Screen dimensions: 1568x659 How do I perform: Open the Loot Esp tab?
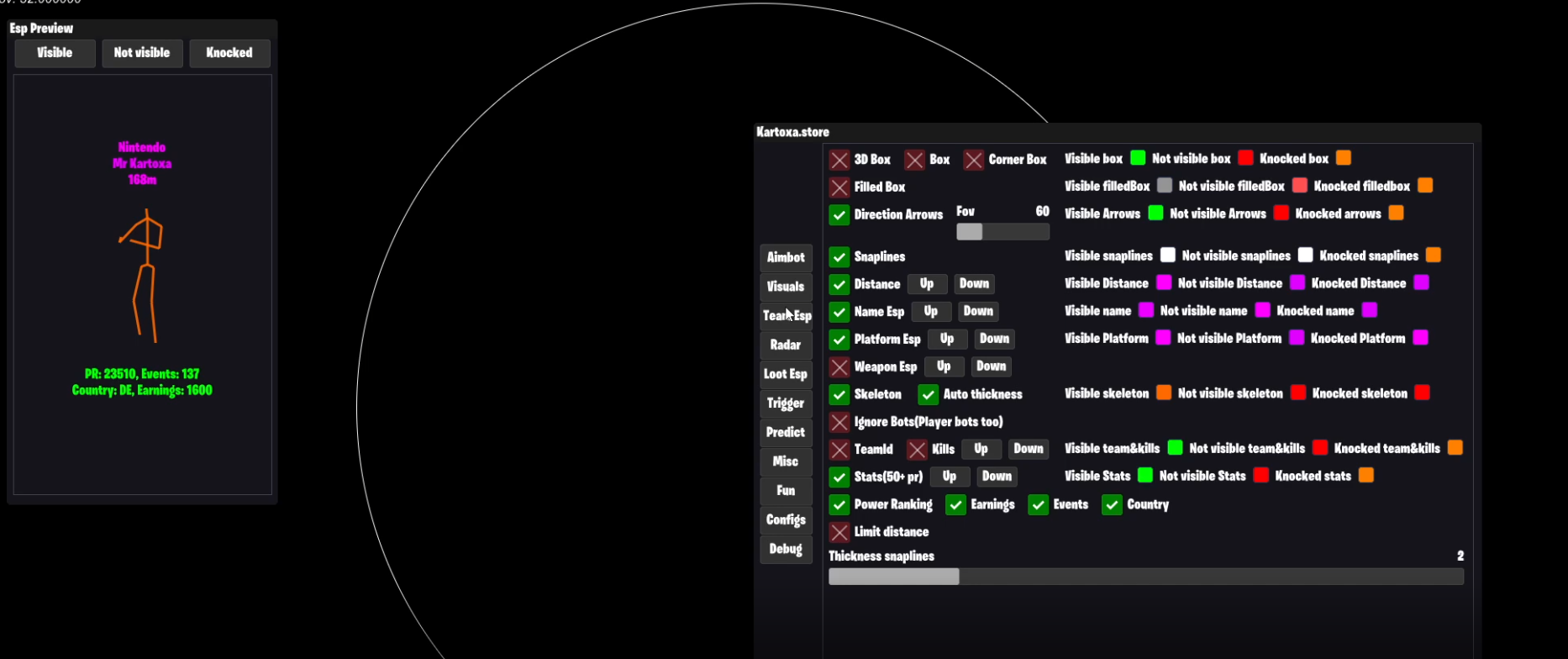click(x=786, y=374)
